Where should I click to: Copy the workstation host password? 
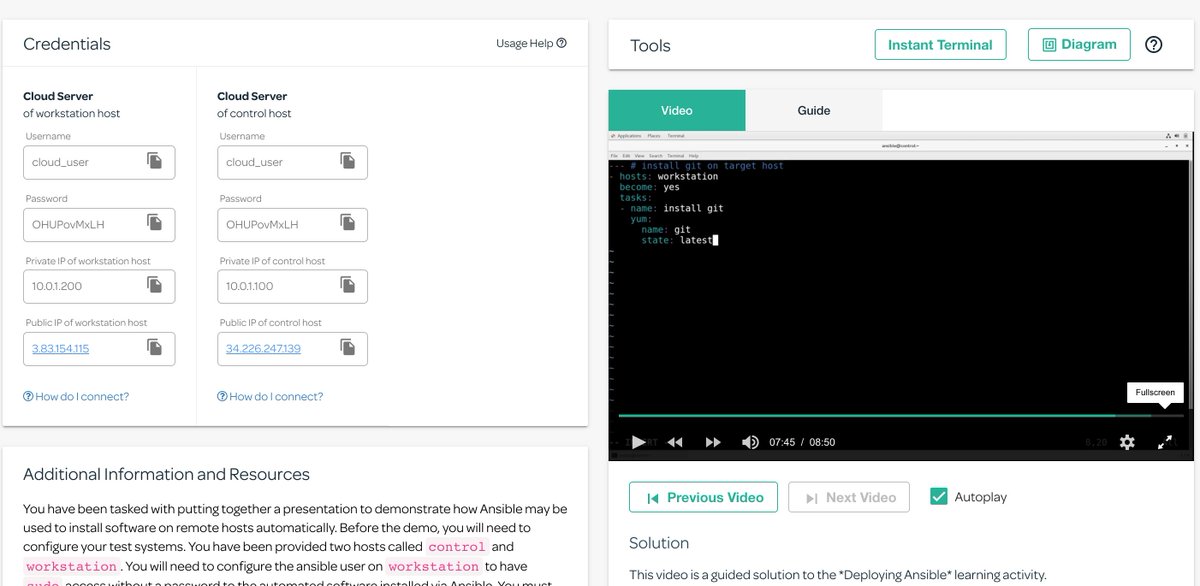[155, 223]
